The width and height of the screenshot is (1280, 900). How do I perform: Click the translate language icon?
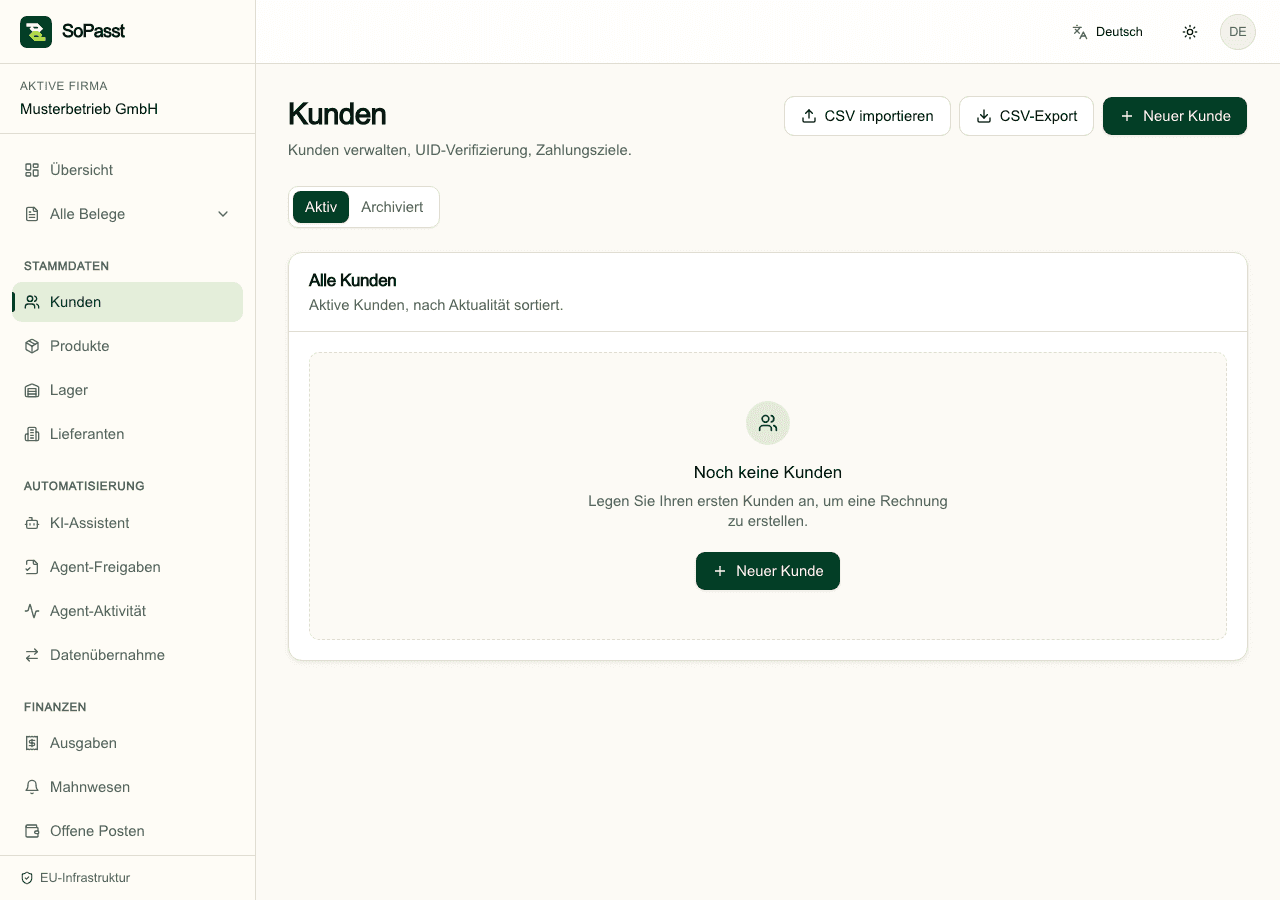pos(1080,32)
